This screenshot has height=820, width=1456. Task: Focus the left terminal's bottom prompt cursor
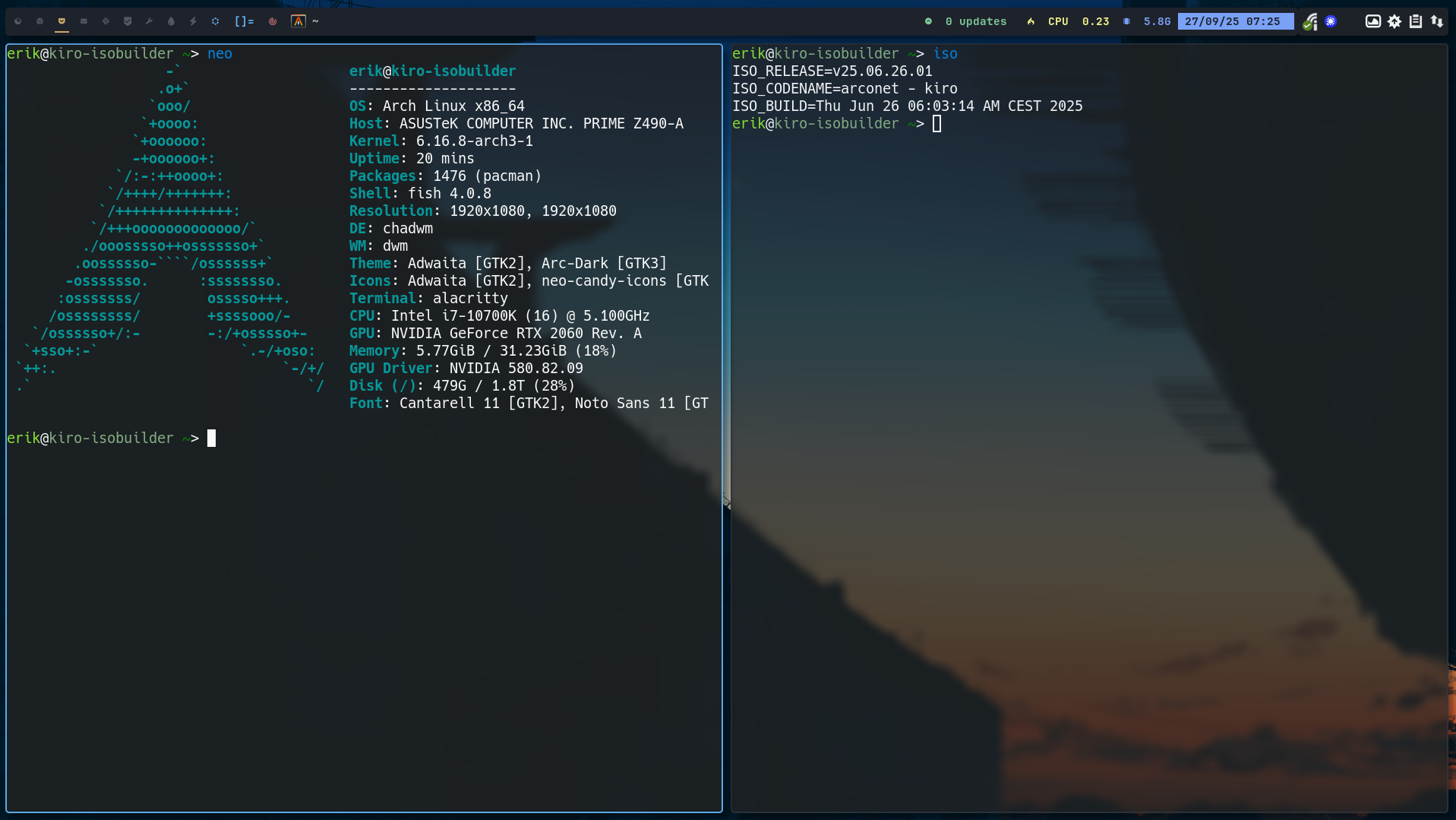pos(211,438)
